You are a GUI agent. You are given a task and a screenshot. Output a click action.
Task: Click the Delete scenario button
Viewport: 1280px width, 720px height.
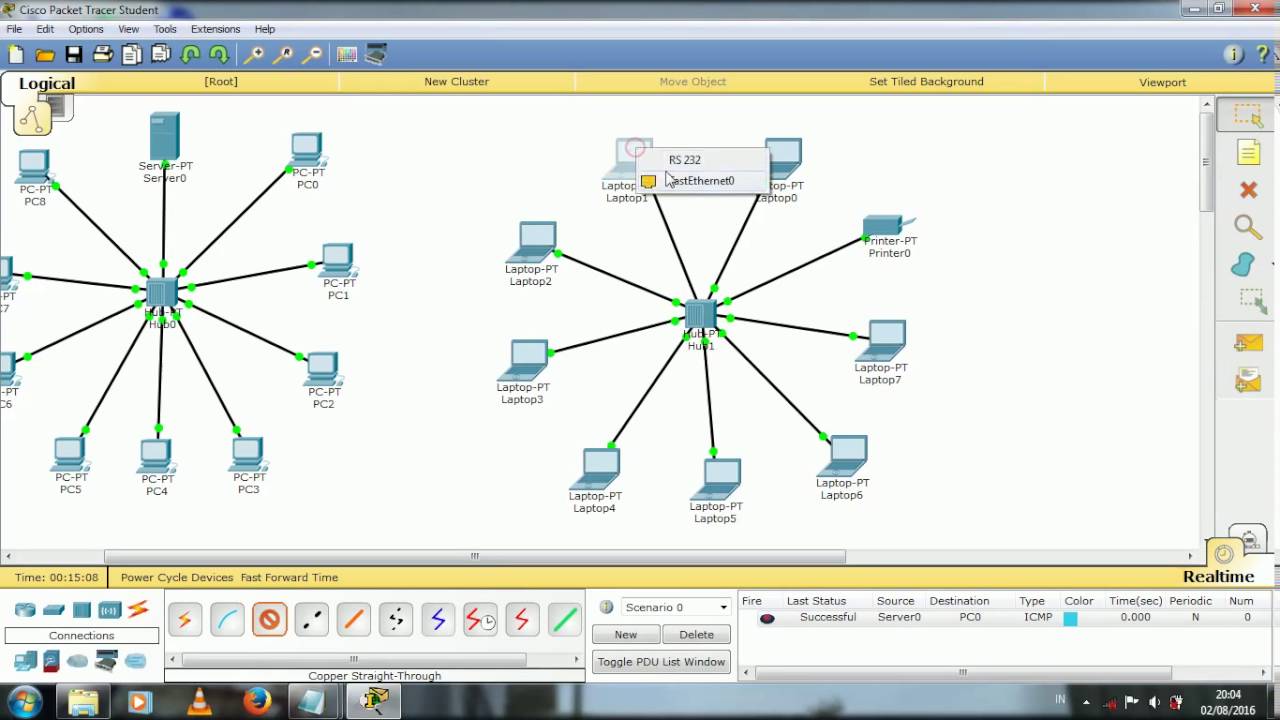tap(697, 635)
